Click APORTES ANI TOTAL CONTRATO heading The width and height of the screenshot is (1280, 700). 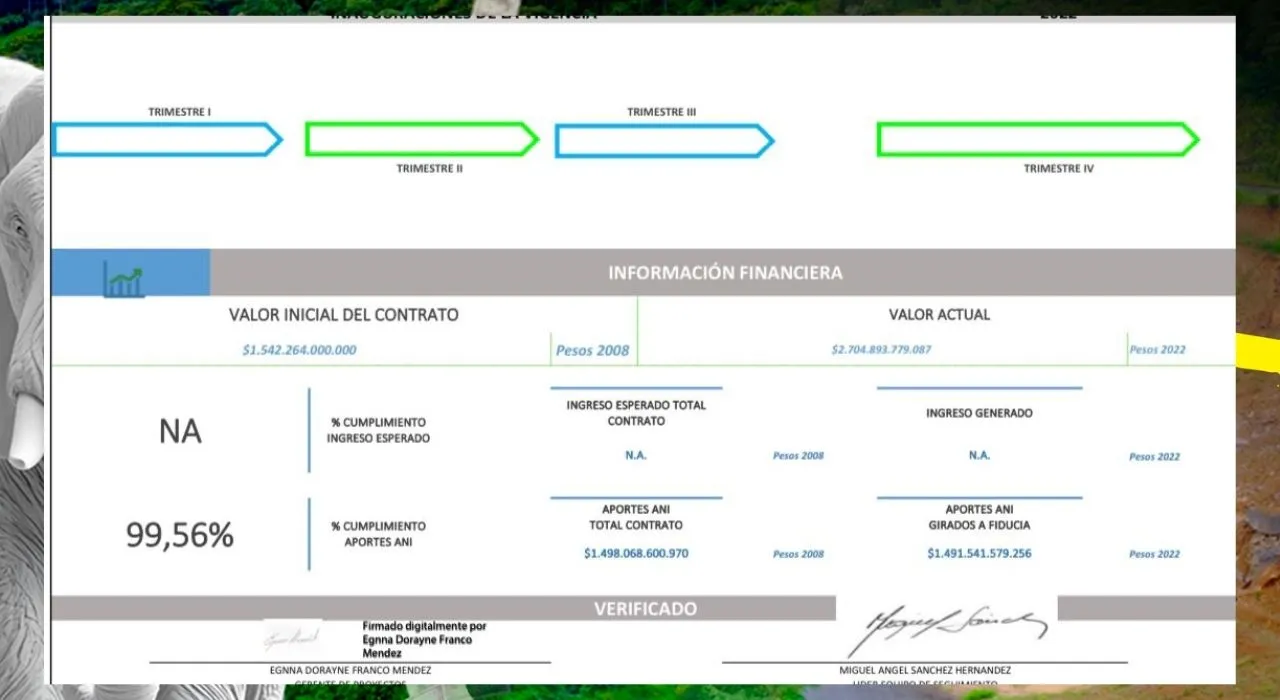[x=636, y=517]
